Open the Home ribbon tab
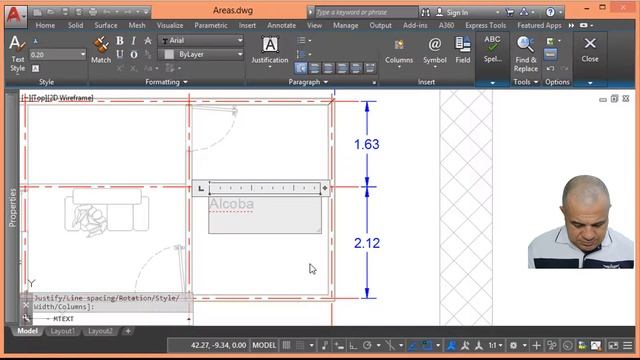The width and height of the screenshot is (640, 360). click(45, 25)
